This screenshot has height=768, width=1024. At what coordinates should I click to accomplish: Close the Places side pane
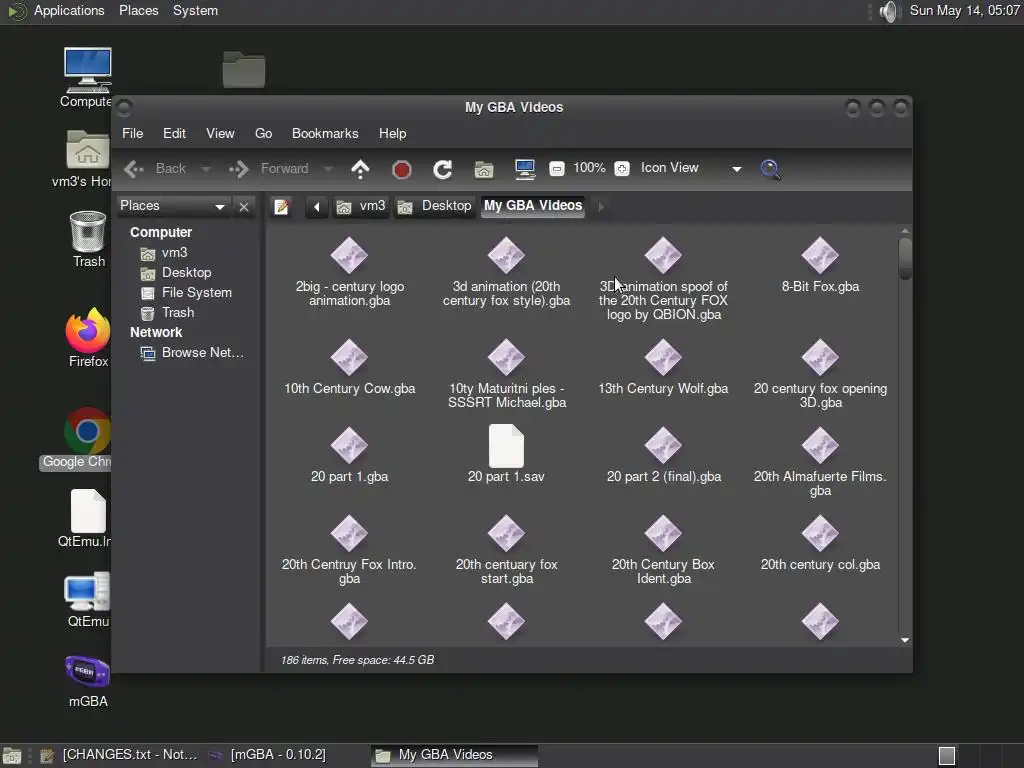244,207
